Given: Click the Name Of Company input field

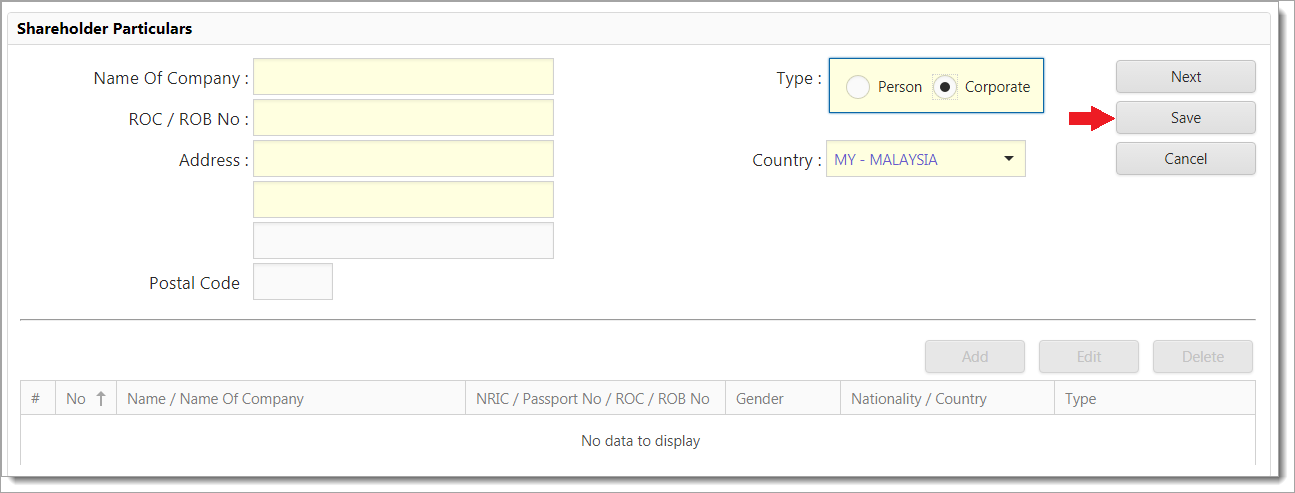Looking at the screenshot, I should (x=403, y=77).
